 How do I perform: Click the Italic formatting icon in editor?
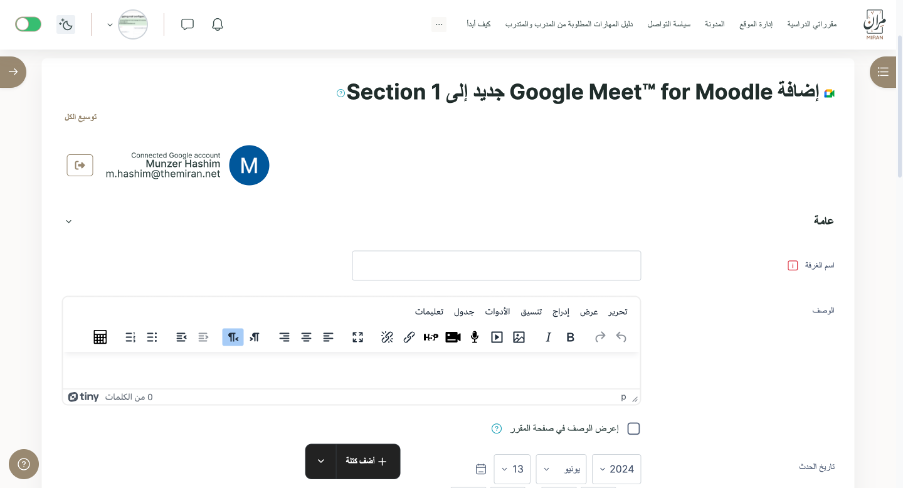point(548,337)
